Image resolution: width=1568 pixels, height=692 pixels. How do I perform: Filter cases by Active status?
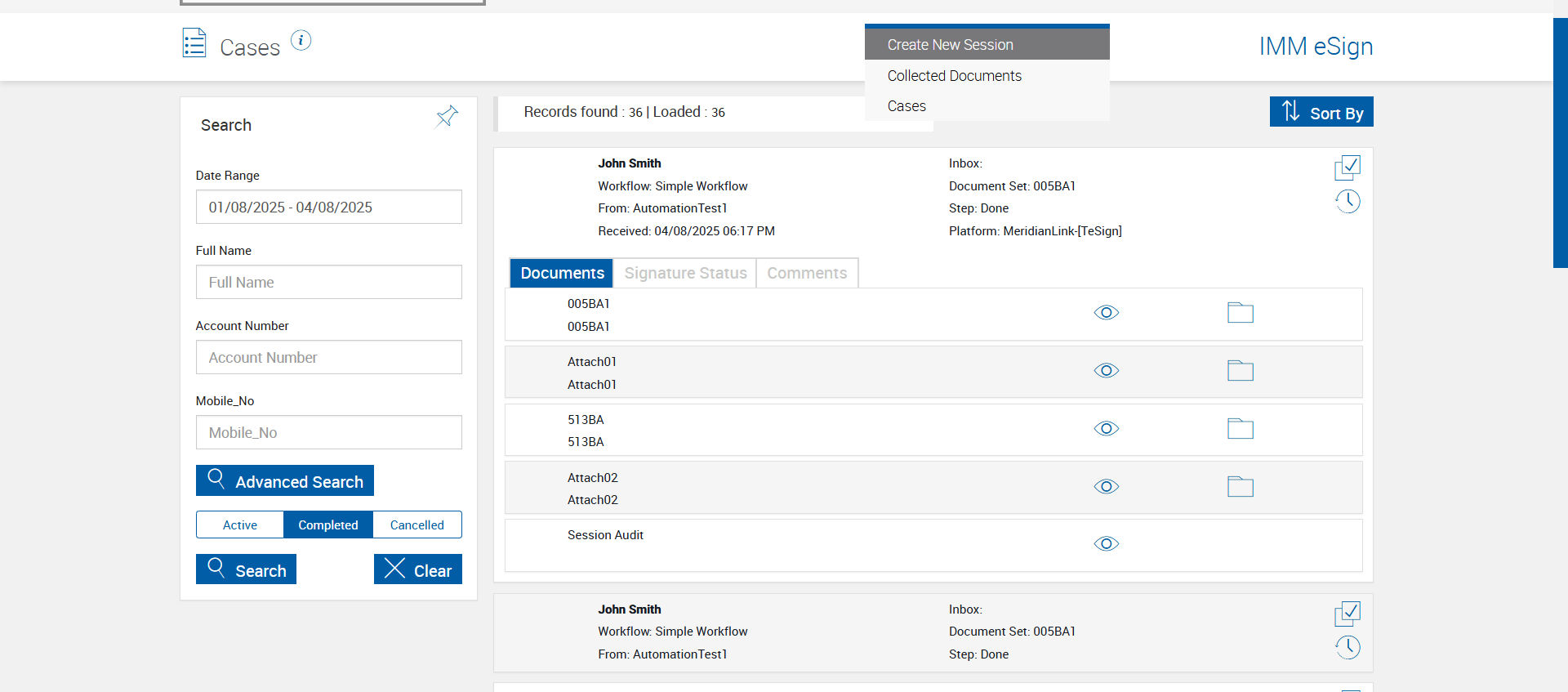click(240, 525)
